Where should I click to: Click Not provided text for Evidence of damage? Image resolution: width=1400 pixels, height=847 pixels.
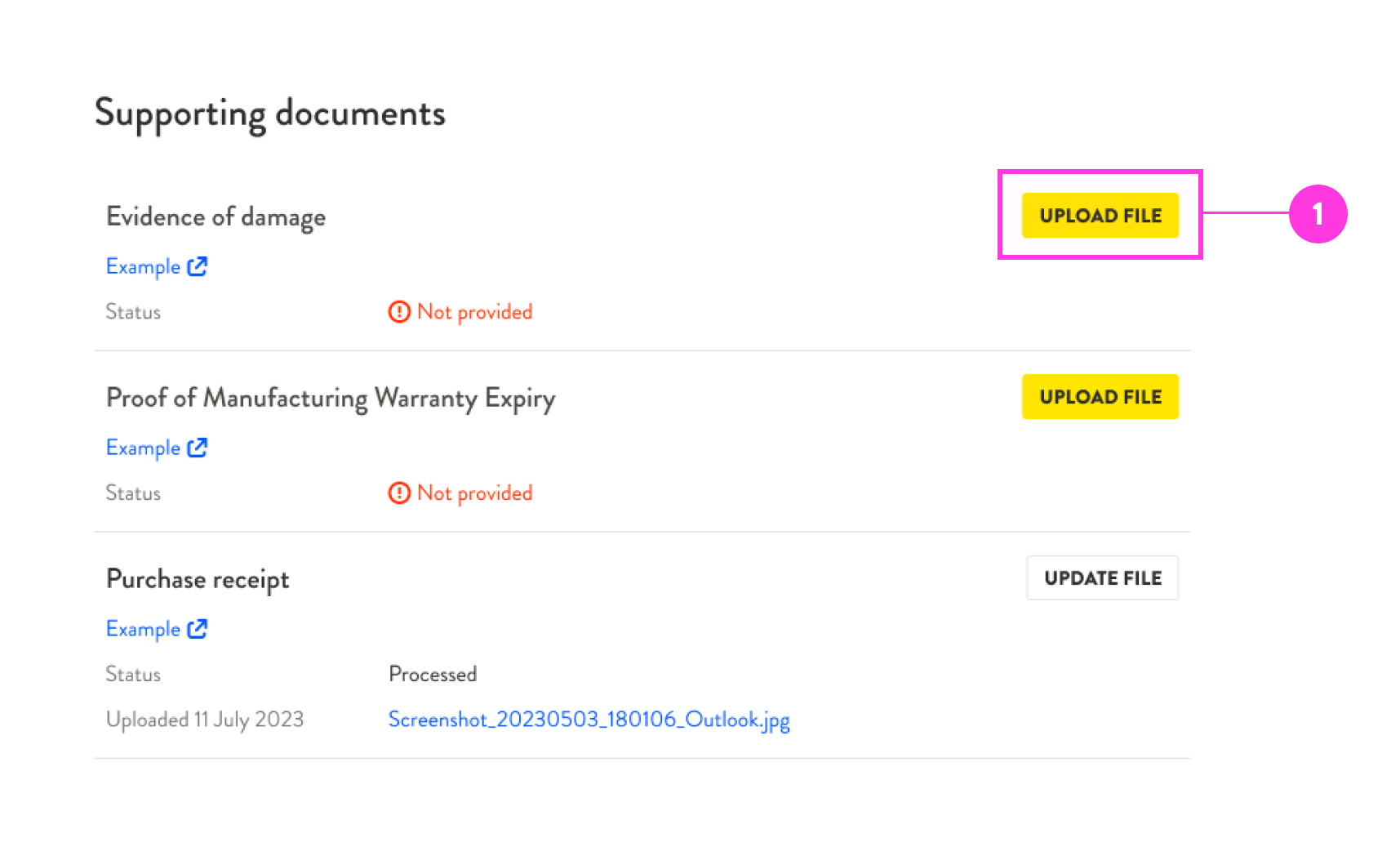pyautogui.click(x=474, y=312)
